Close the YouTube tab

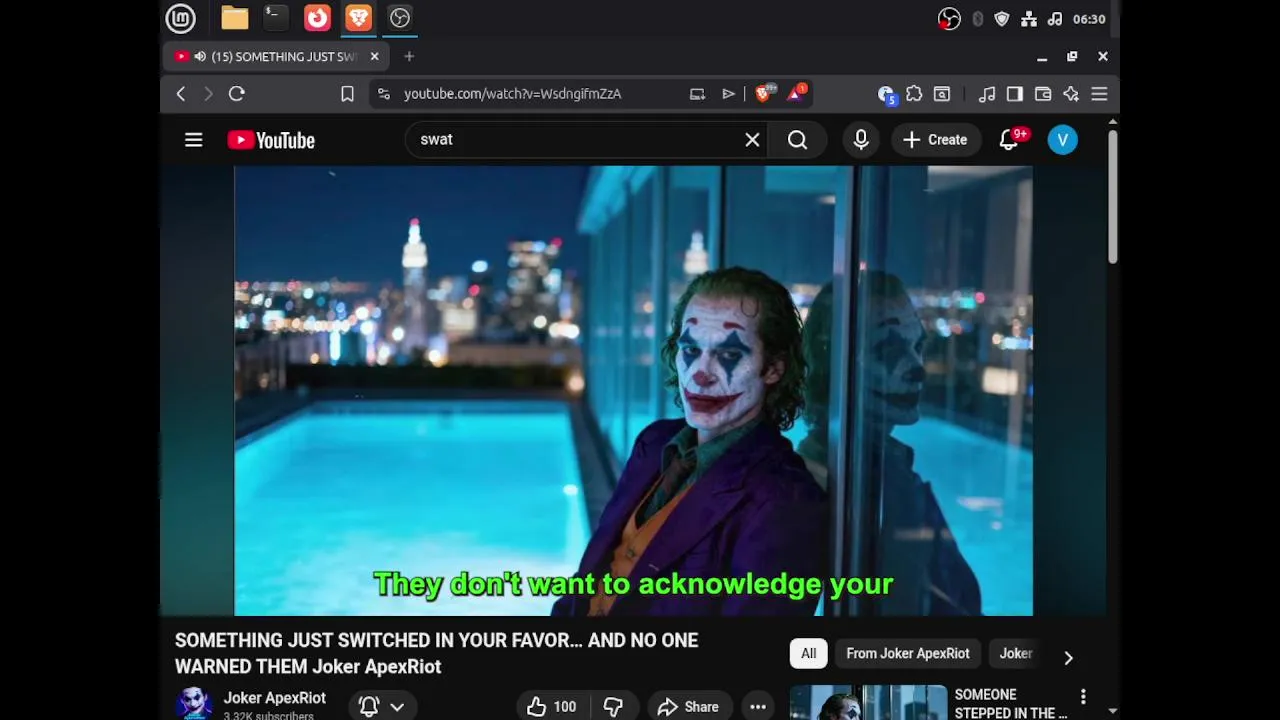click(x=374, y=57)
